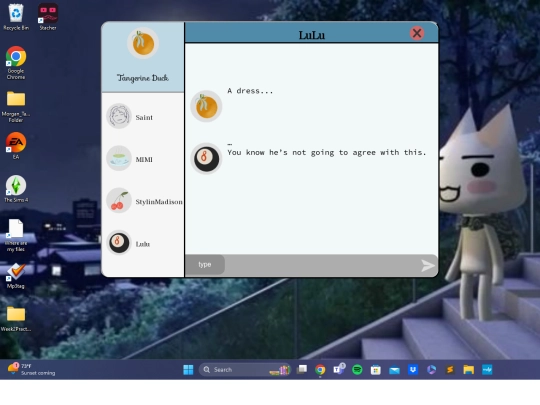540x405 pixels.
Task: Launch The Sims 4 desktop shortcut
Action: 16,189
